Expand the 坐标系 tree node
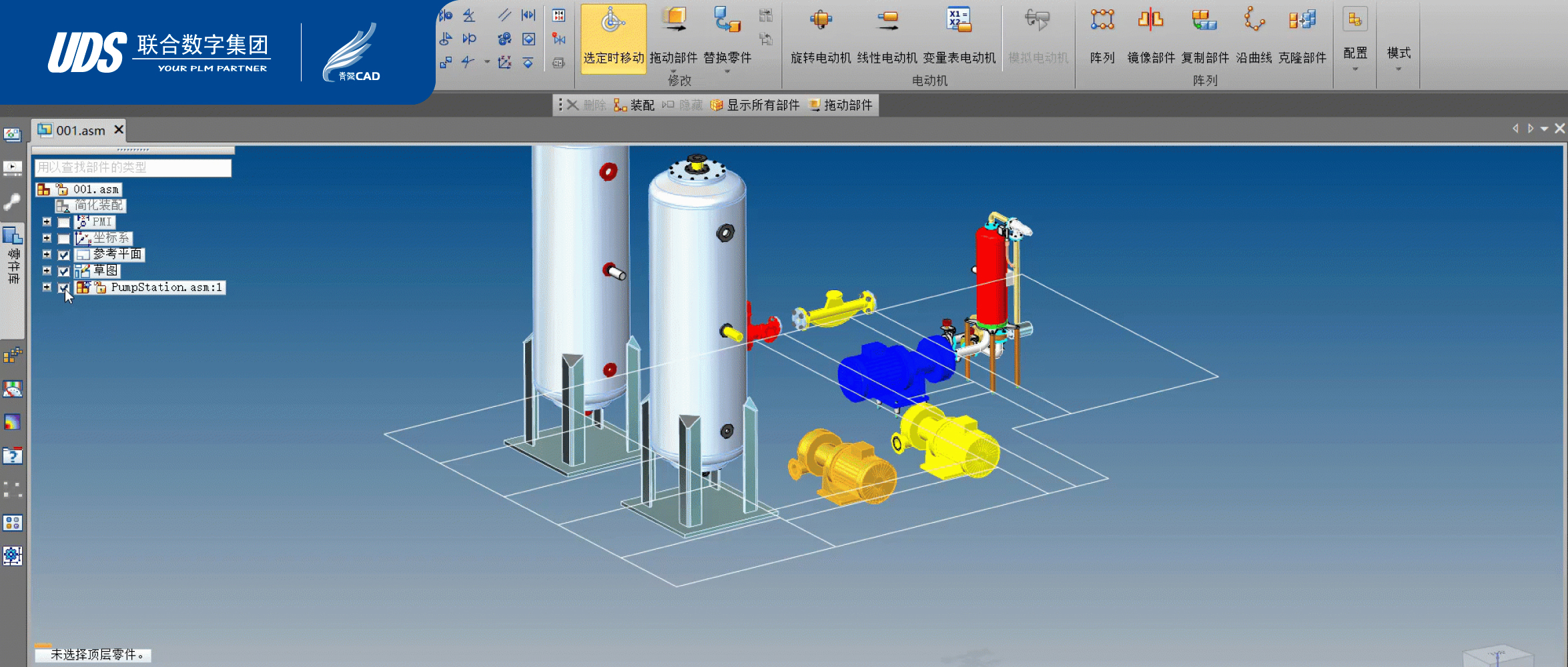Screen dimensions: 1568x667 tap(47, 238)
